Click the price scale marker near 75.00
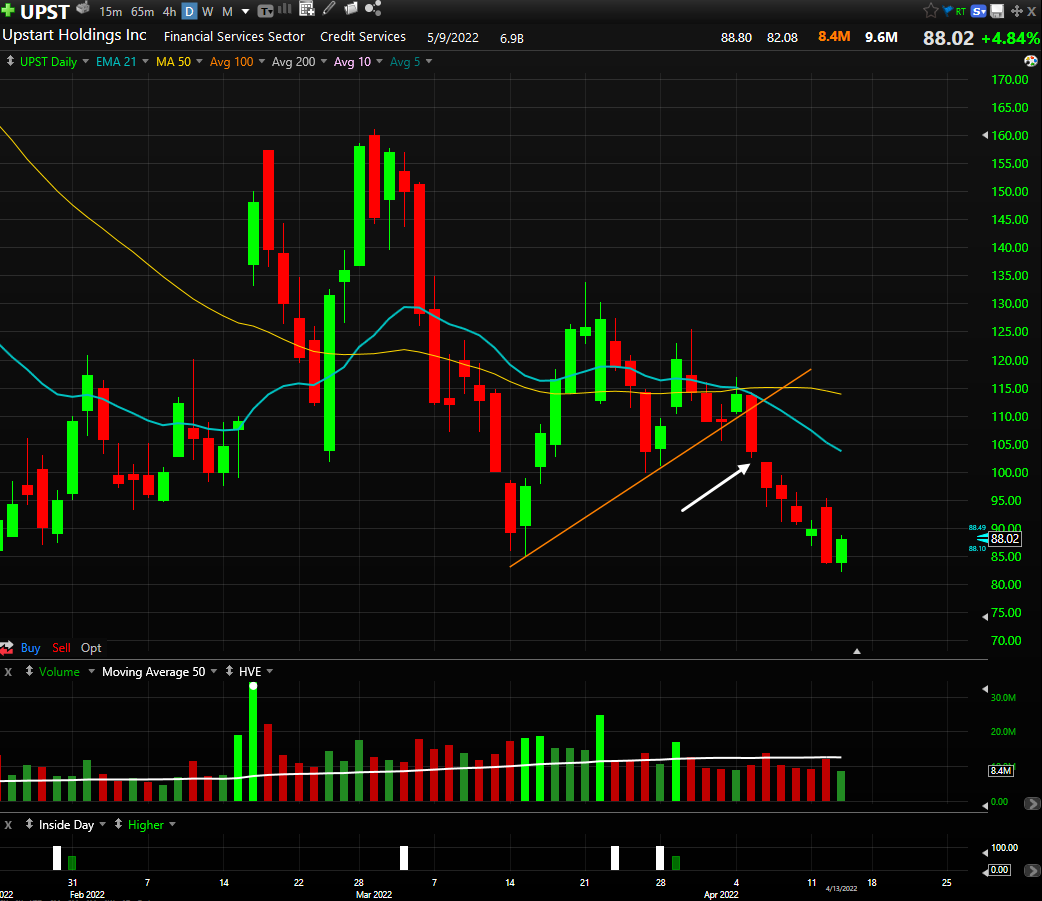This screenshot has height=901, width=1042. (985, 617)
